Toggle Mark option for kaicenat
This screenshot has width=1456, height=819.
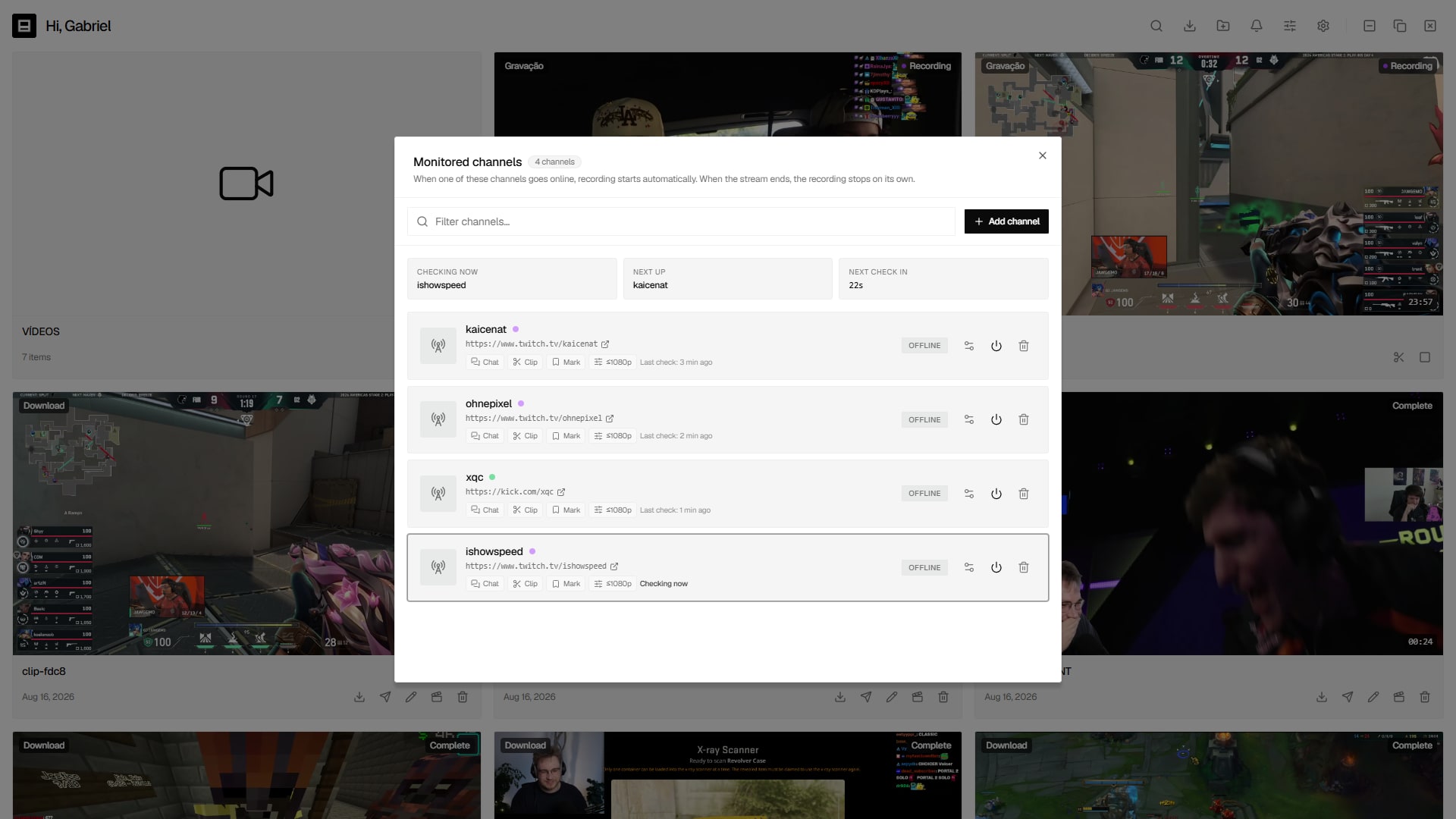[x=566, y=362]
